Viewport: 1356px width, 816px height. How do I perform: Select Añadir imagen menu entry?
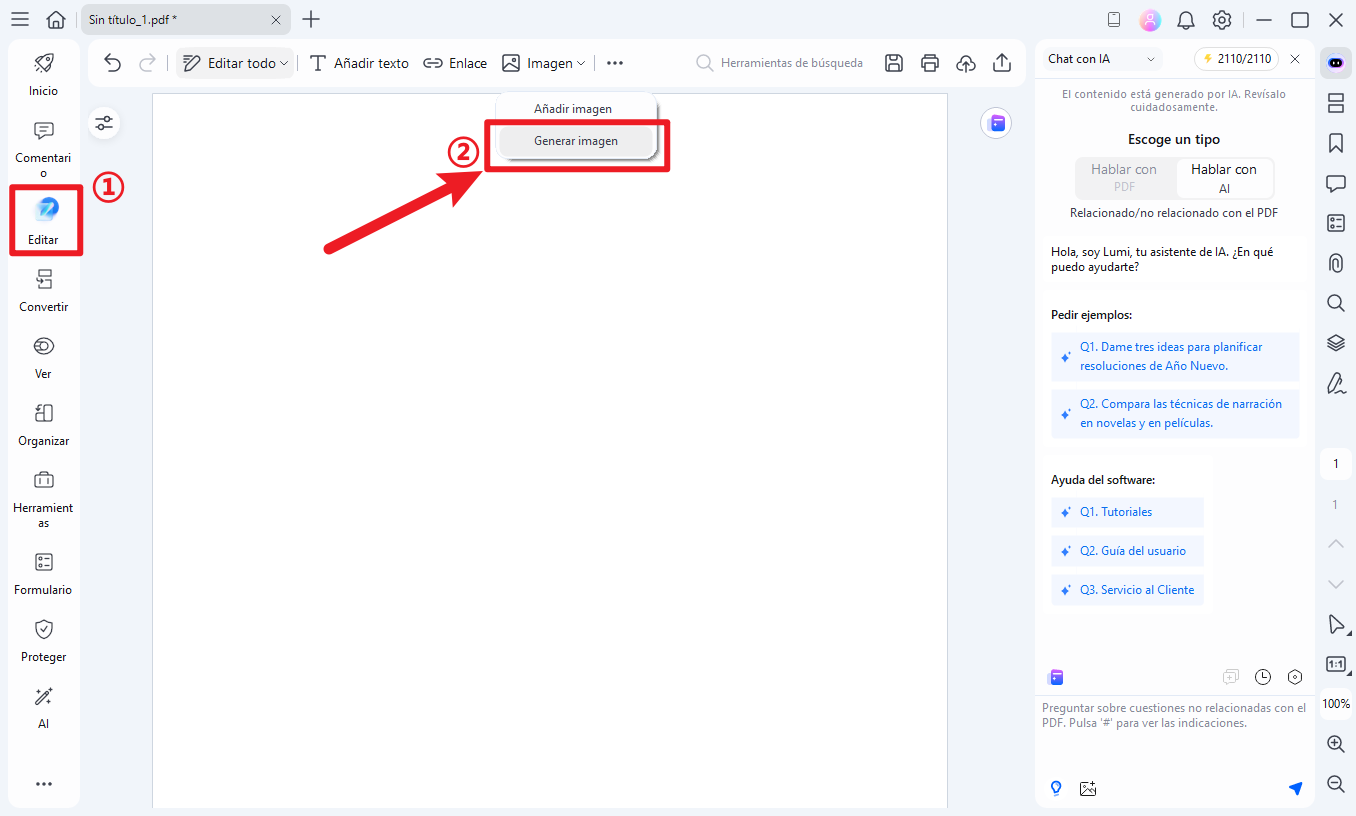coord(573,109)
